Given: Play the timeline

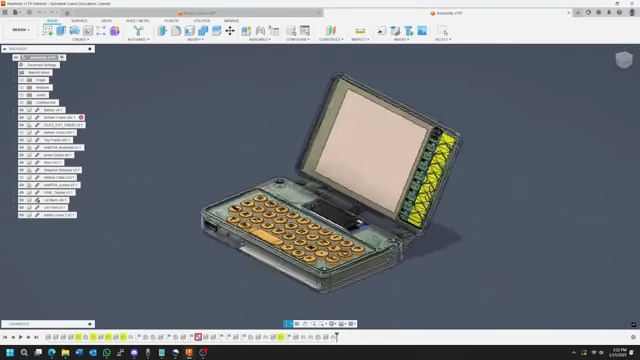Looking at the screenshot, I should click(x=20, y=337).
